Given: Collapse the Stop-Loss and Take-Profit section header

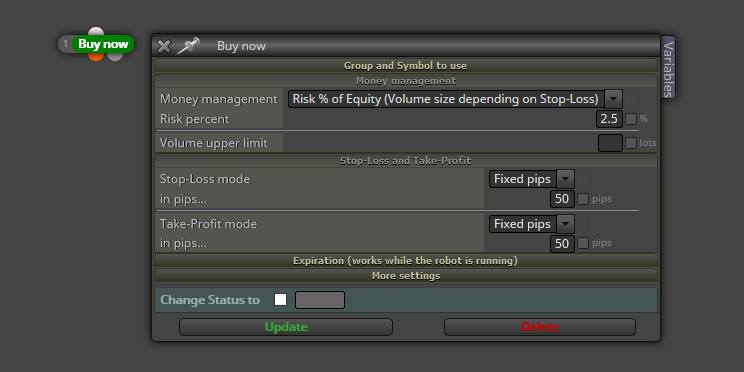Looking at the screenshot, I should click(406, 160).
